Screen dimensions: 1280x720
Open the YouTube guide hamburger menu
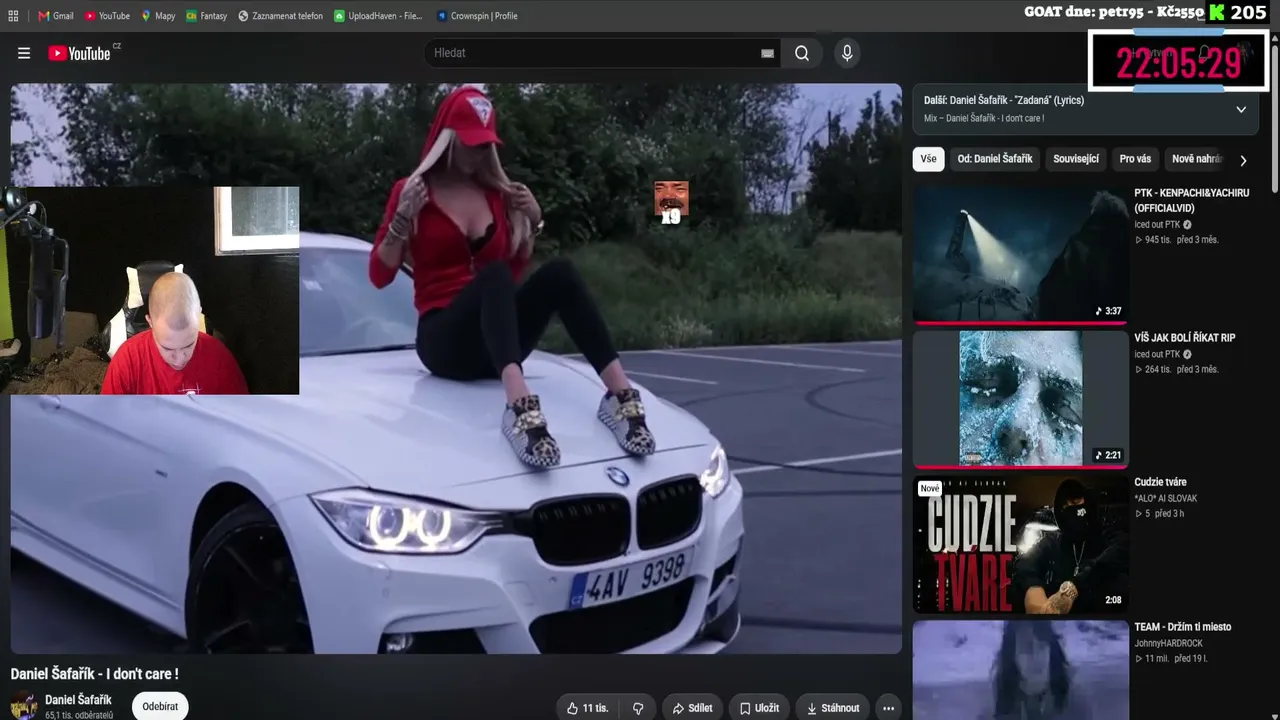click(24, 53)
